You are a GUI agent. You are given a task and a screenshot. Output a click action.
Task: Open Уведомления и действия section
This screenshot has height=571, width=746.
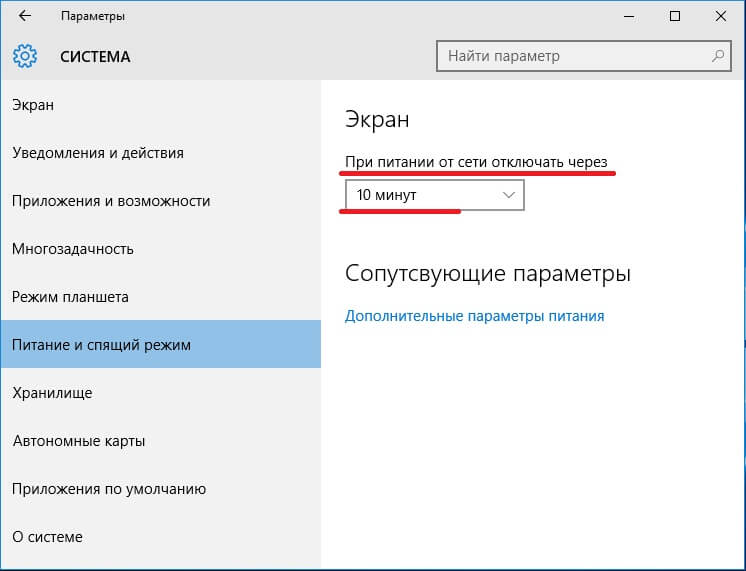point(98,153)
